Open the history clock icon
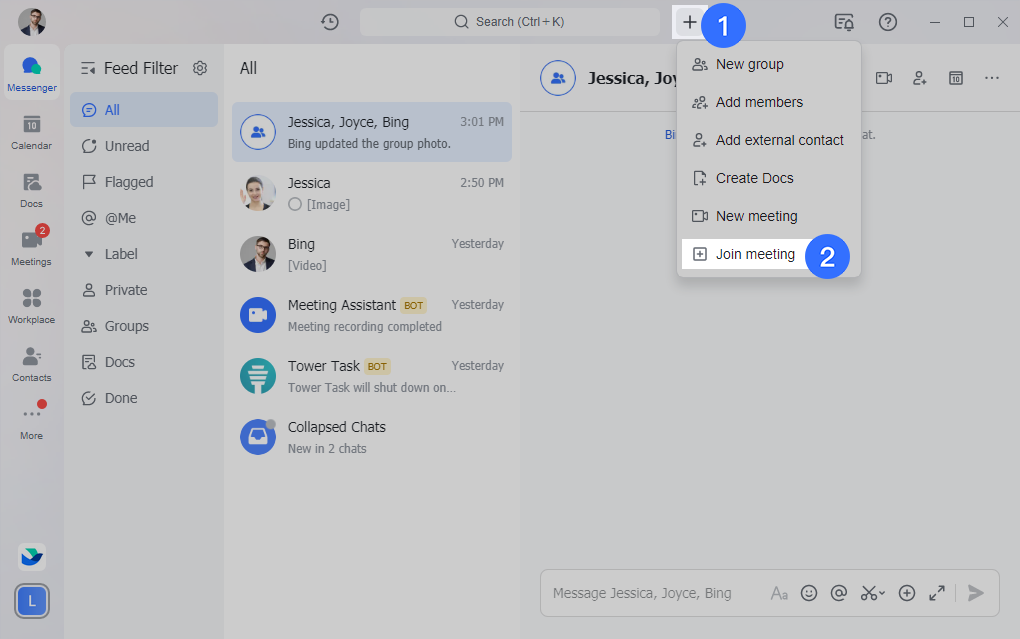1020x639 pixels. coord(329,22)
